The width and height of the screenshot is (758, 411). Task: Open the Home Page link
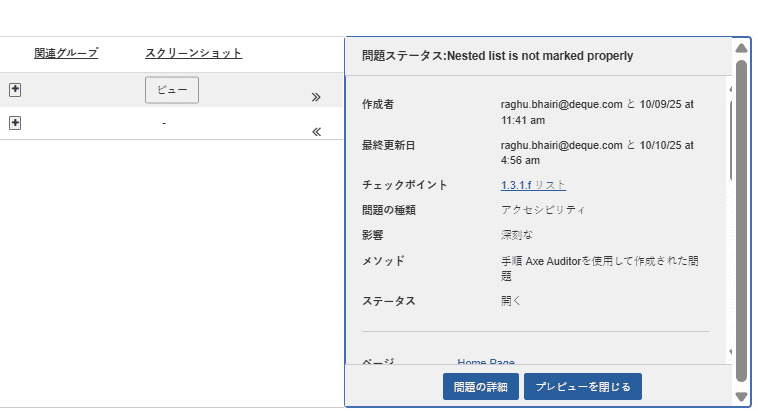pos(486,362)
